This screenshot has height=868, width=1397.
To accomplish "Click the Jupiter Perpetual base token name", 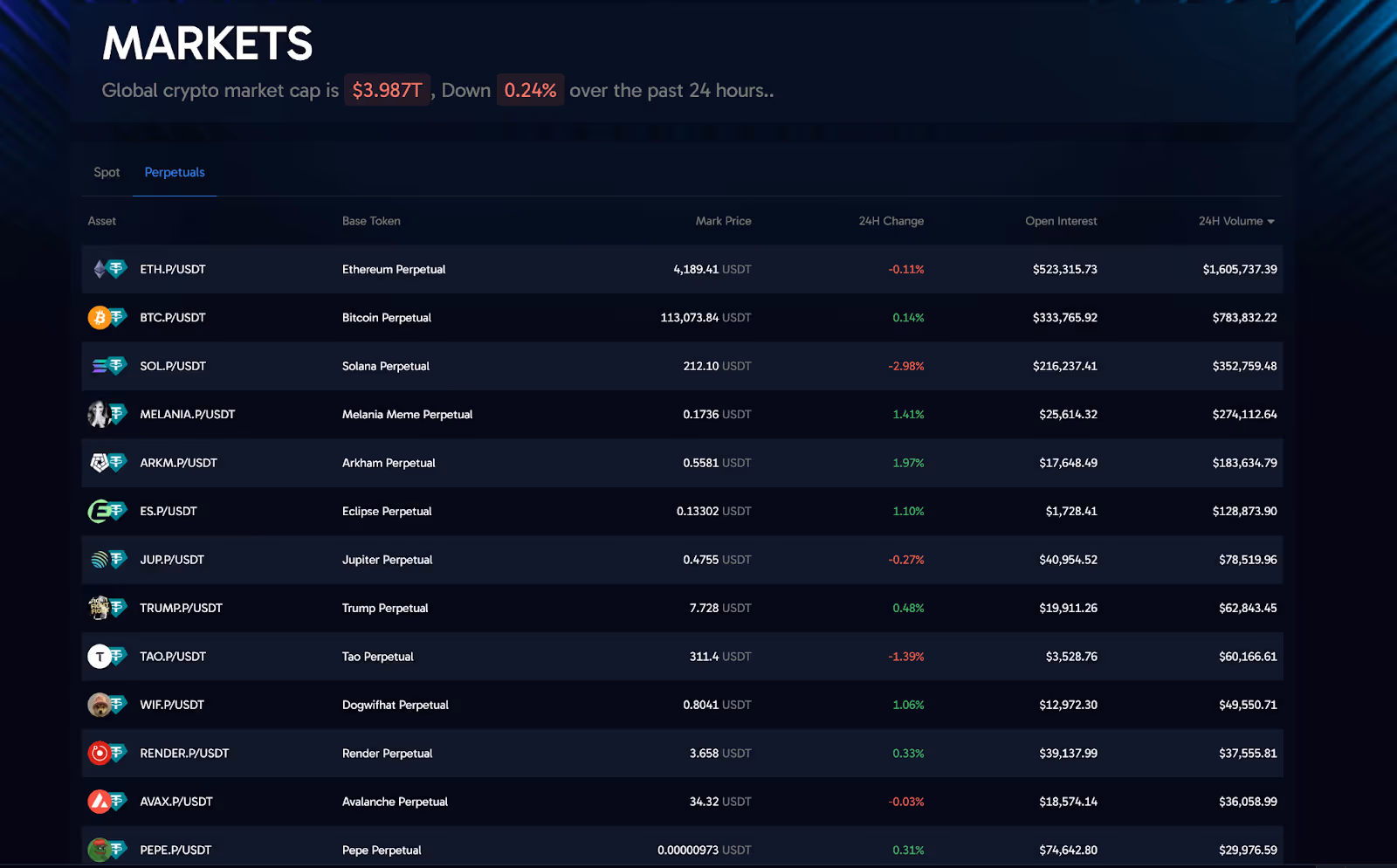I will (387, 560).
